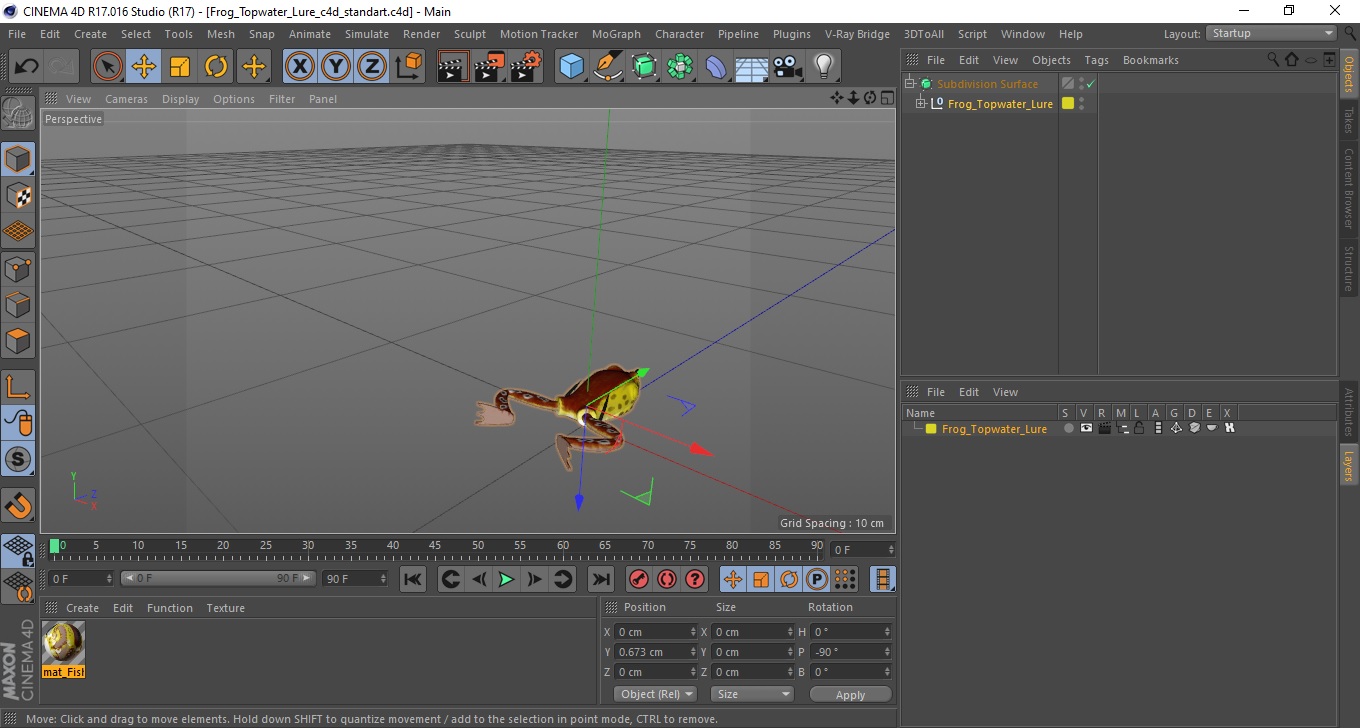Add Subdivision Surface generator icon
Image resolution: width=1360 pixels, height=728 pixels.
point(643,67)
